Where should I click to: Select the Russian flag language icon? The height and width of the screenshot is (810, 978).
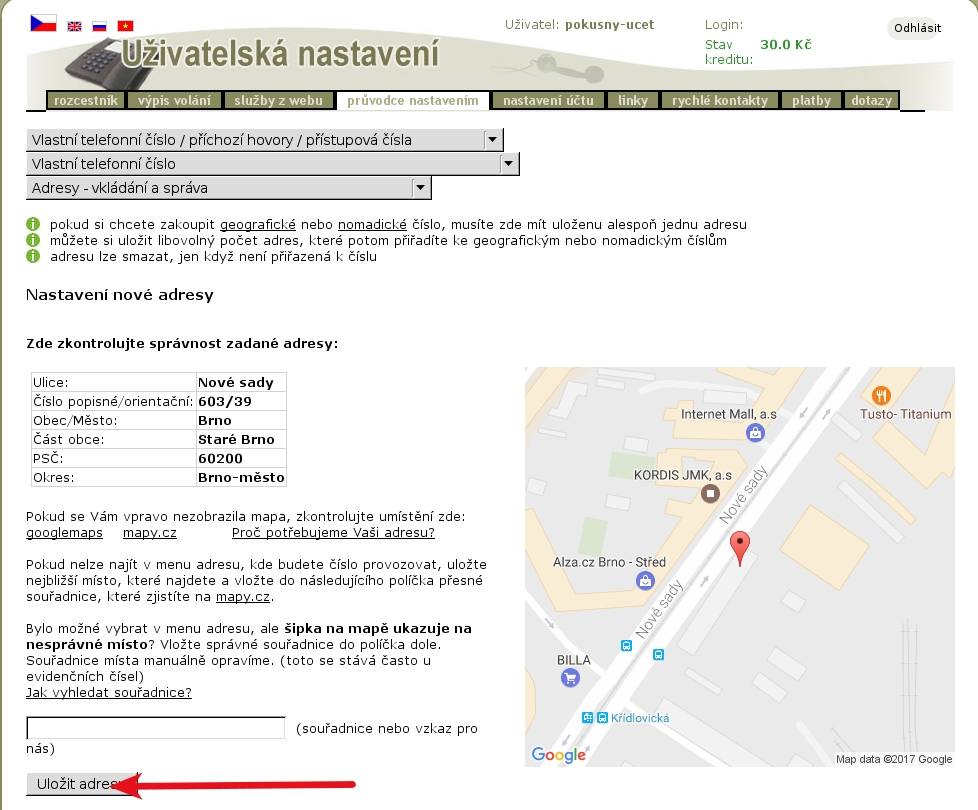[x=100, y=26]
